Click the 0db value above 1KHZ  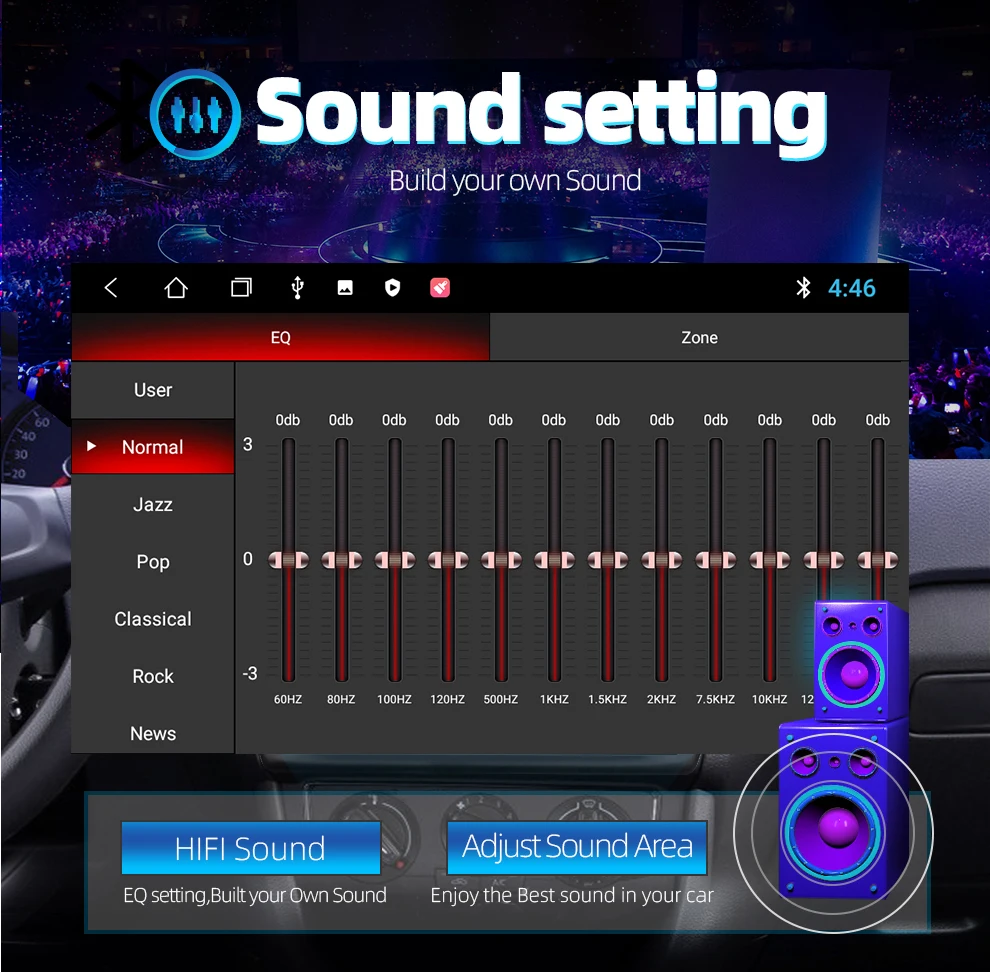click(554, 420)
